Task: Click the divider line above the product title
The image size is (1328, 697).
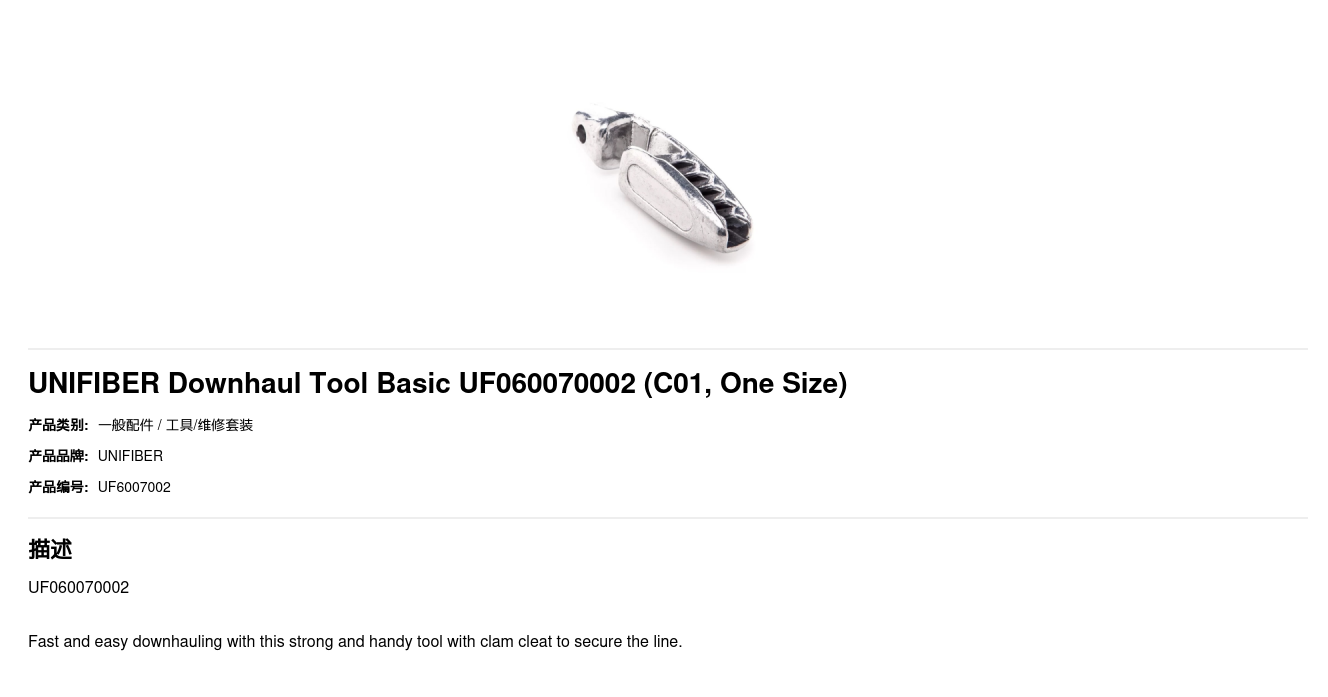Action: (x=668, y=349)
